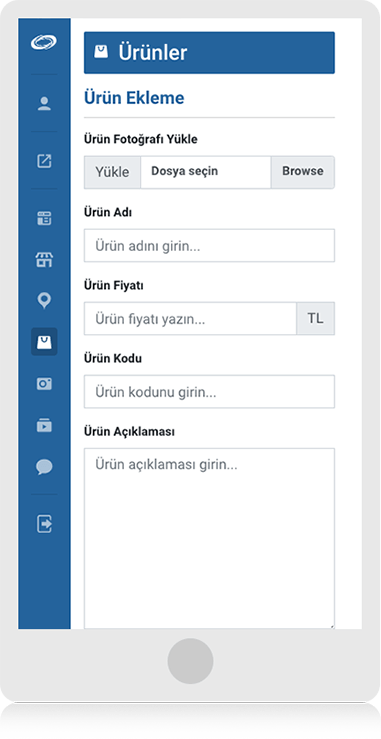Click the Ürün Ekleme heading
381x739 pixels.
coord(134,98)
